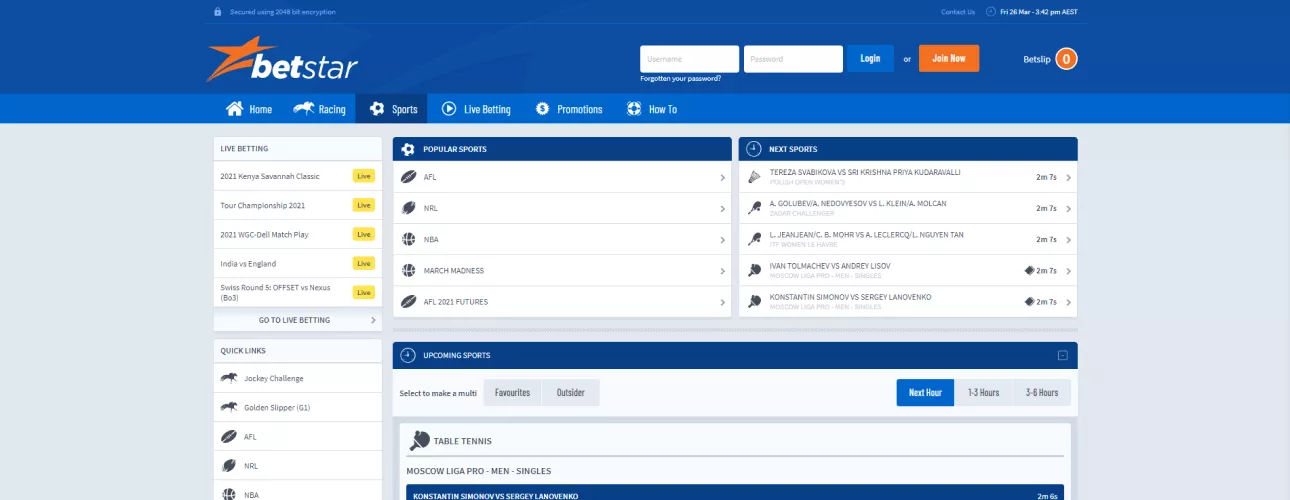The image size is (1290, 500).
Task: Open the Betslip counter badge
Action: click(1066, 59)
